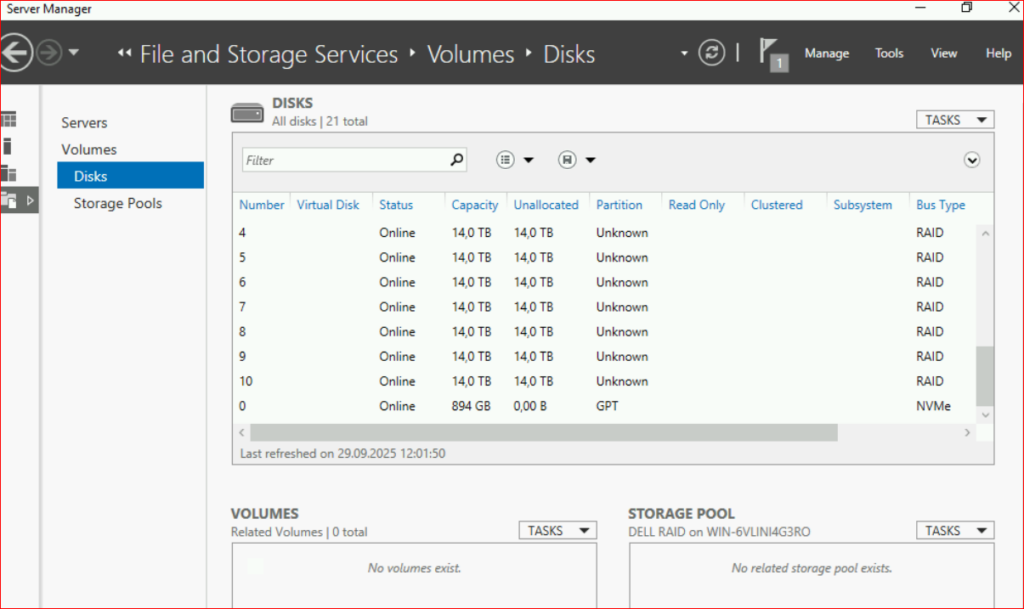Go to Storage Pools

117,203
